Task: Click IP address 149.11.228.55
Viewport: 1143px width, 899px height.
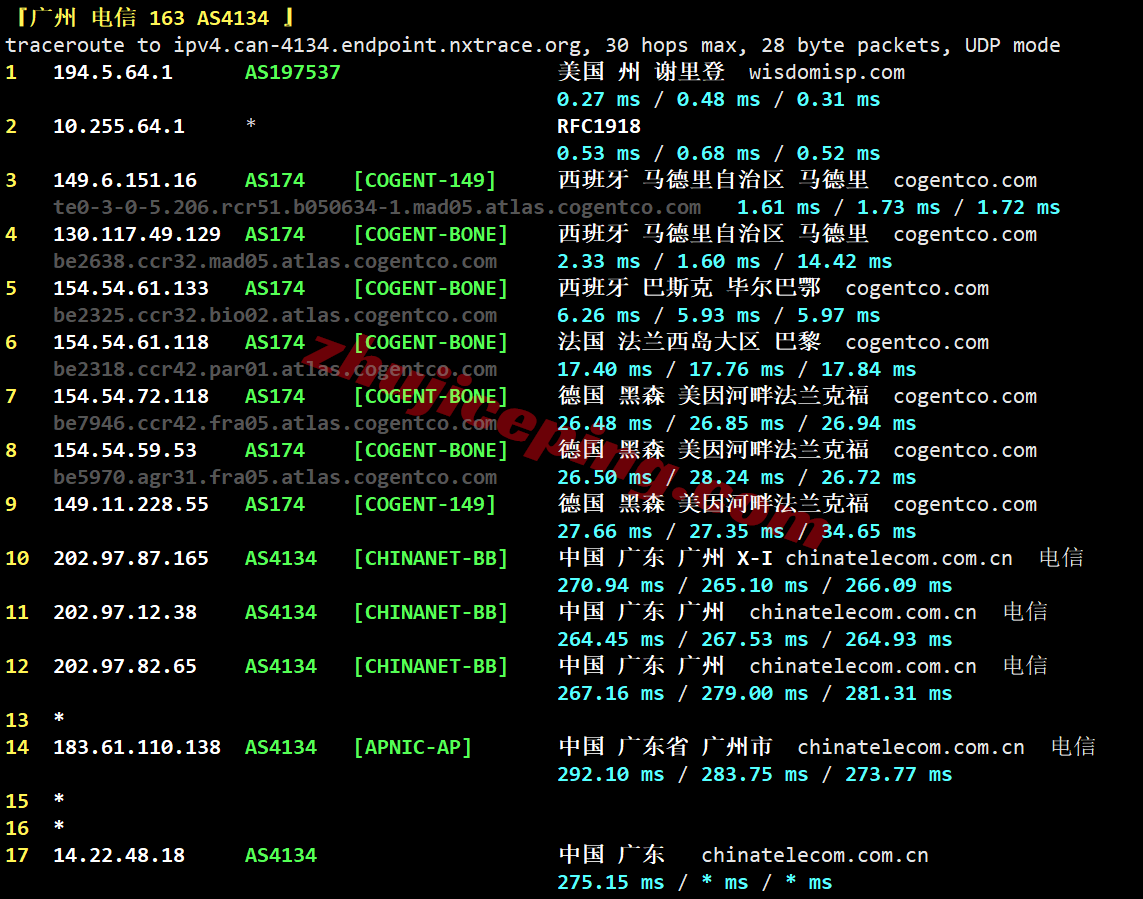Action: point(131,504)
